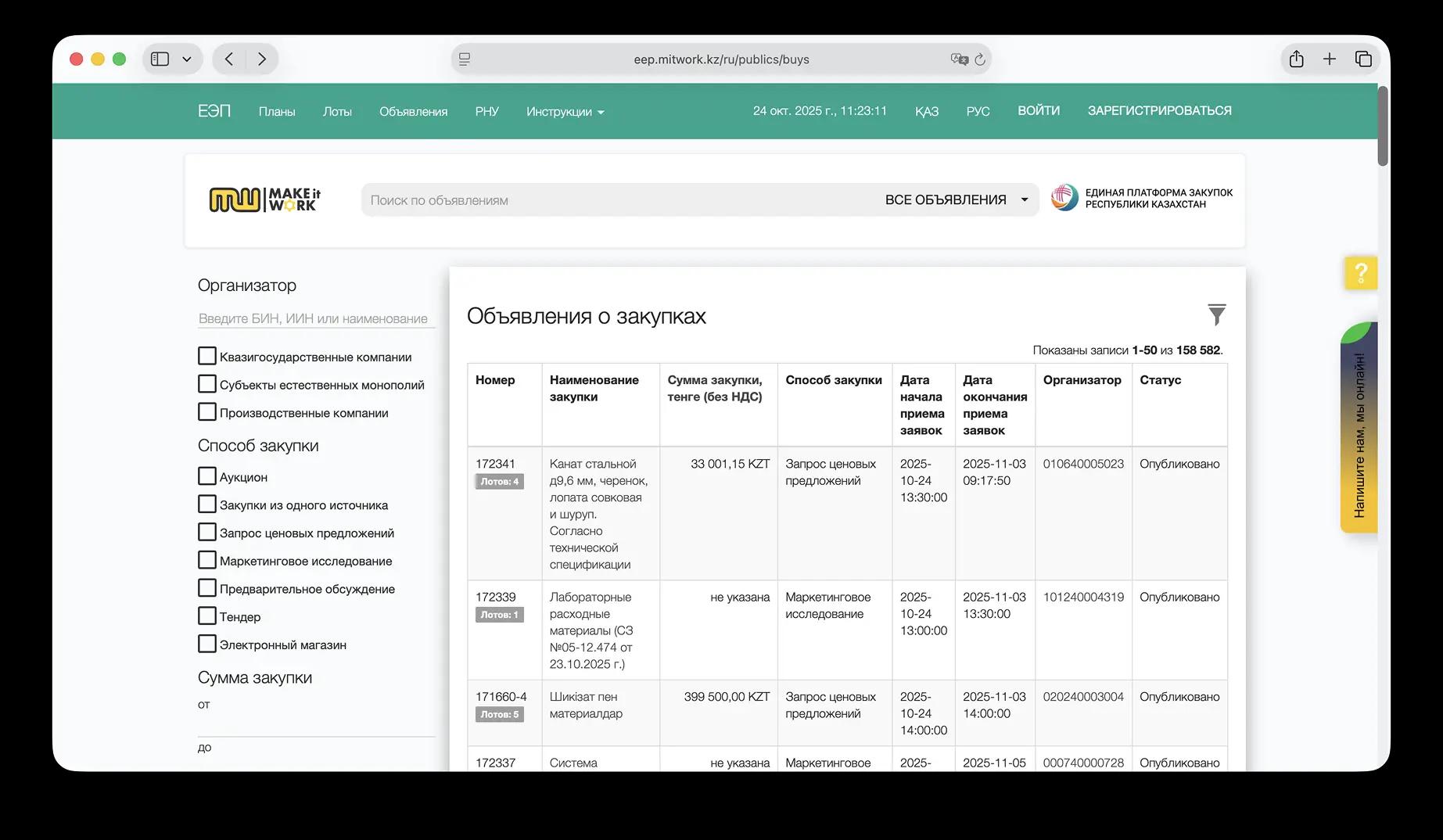
Task: Click the filter funnel icon above the table
Action: coord(1216,315)
